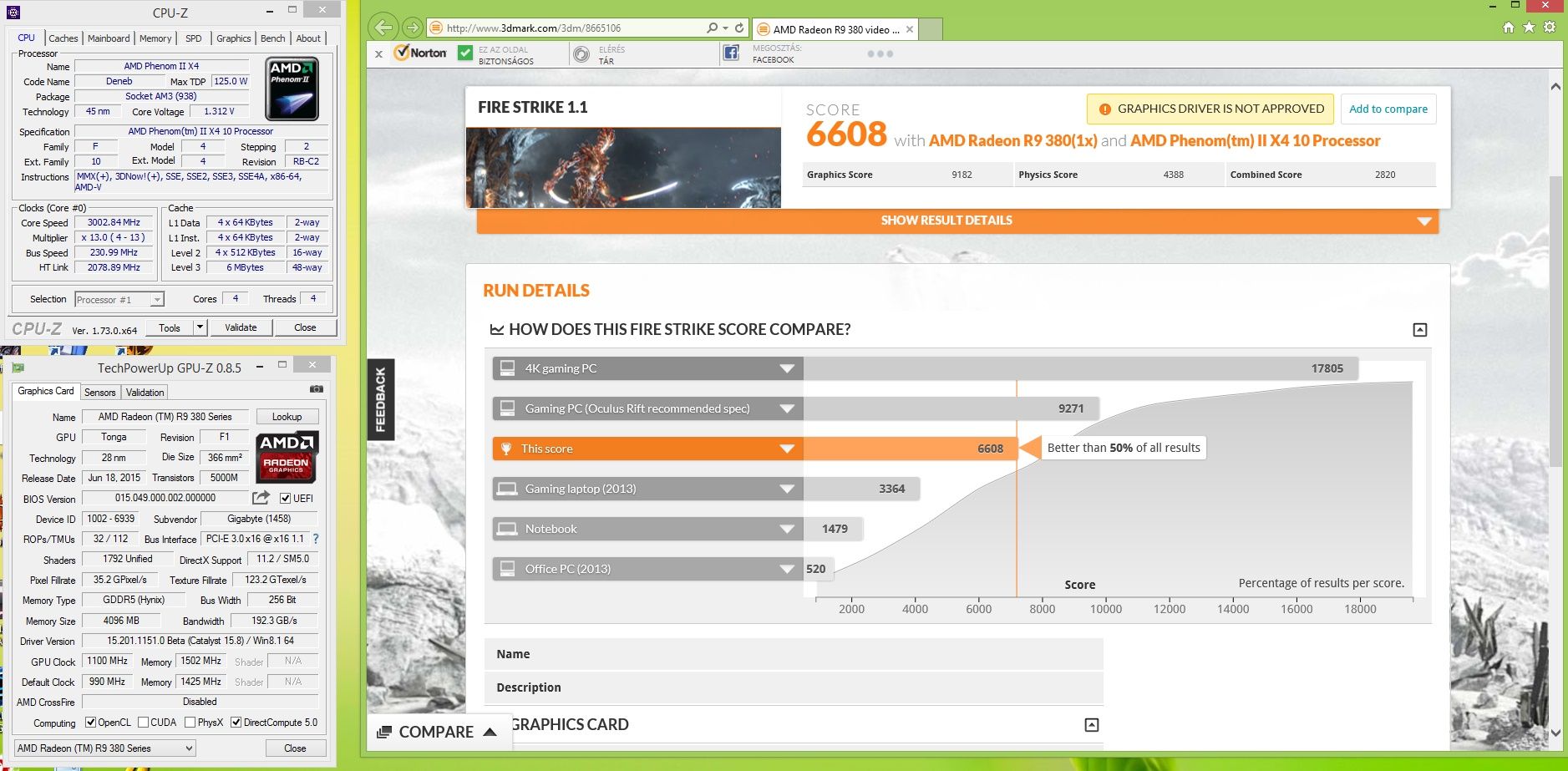Expand the Office PC (2013) row
1568x771 pixels.
coord(786,569)
